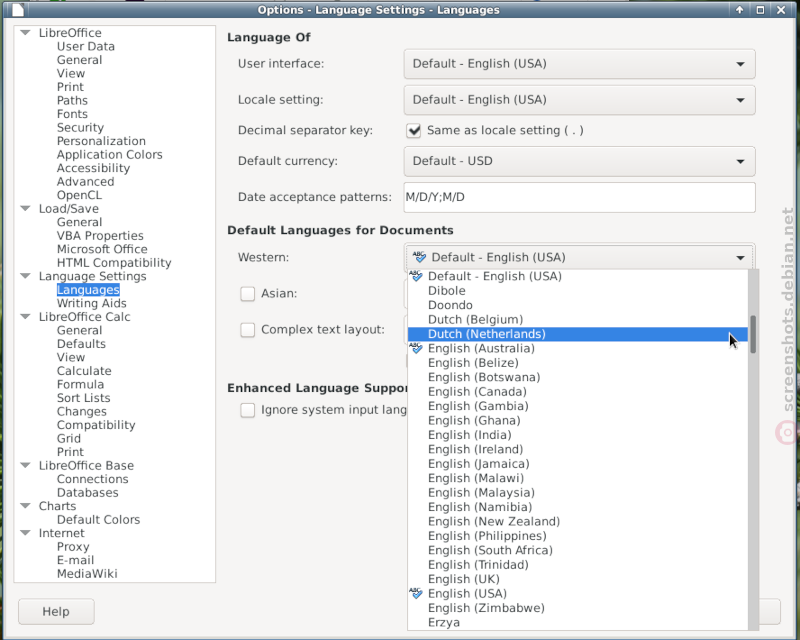Image resolution: width=800 pixels, height=640 pixels.
Task: Open the Databases settings page
Action: [87, 493]
